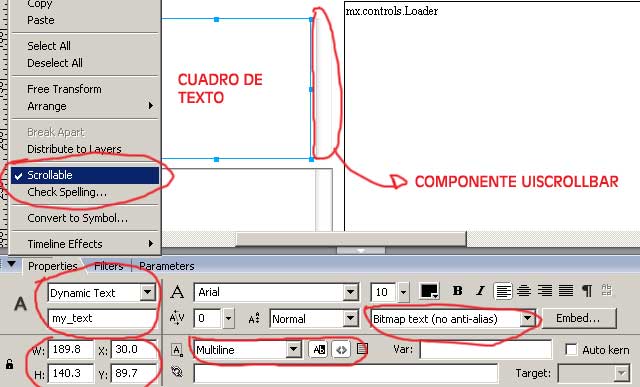Uncheck Scrollable in the context menu

tap(84, 175)
